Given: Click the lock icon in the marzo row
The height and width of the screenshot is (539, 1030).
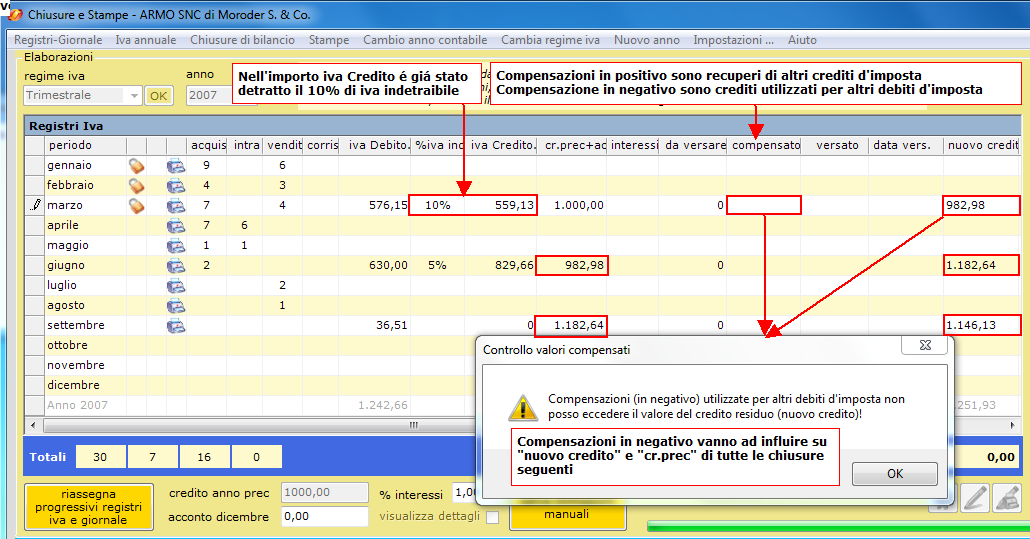Looking at the screenshot, I should coord(137,205).
